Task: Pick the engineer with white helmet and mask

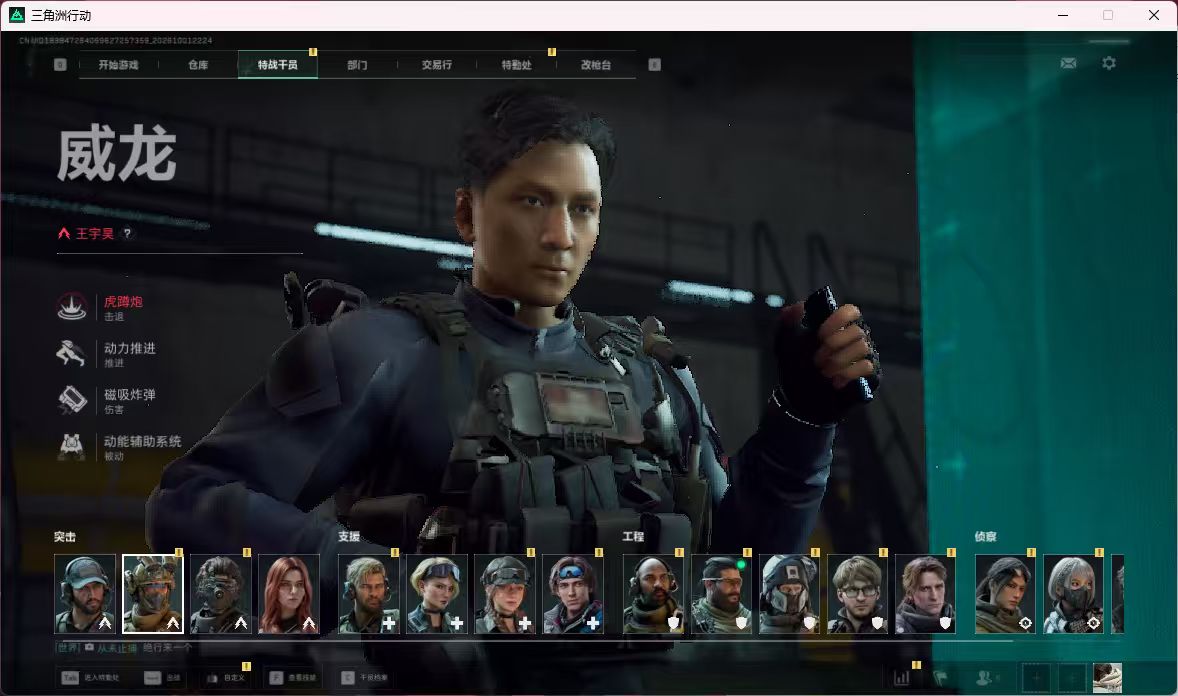Action: point(790,594)
